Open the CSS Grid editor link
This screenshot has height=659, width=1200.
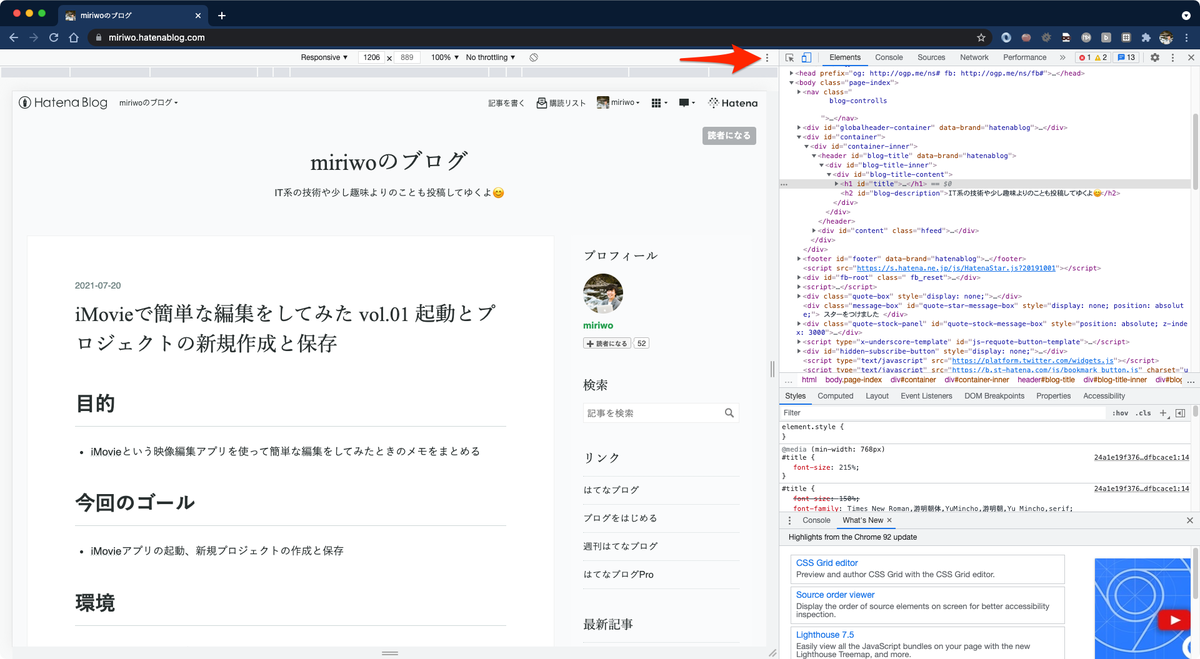pos(827,563)
